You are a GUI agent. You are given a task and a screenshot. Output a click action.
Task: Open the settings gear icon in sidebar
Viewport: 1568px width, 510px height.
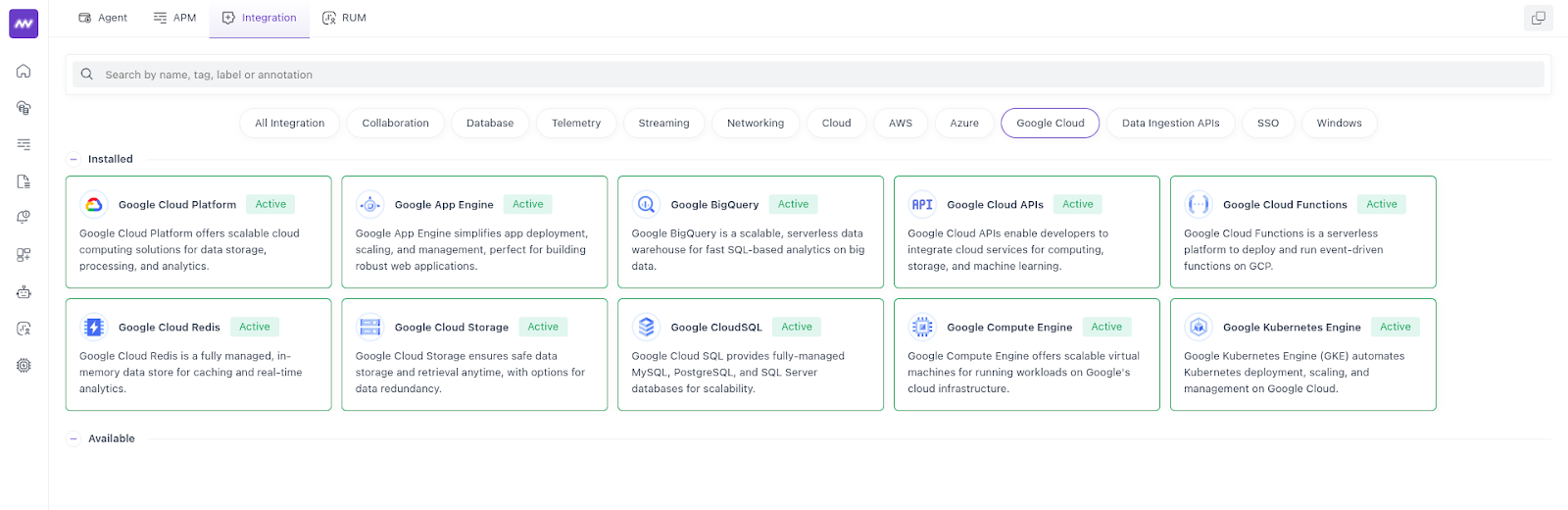tap(24, 365)
